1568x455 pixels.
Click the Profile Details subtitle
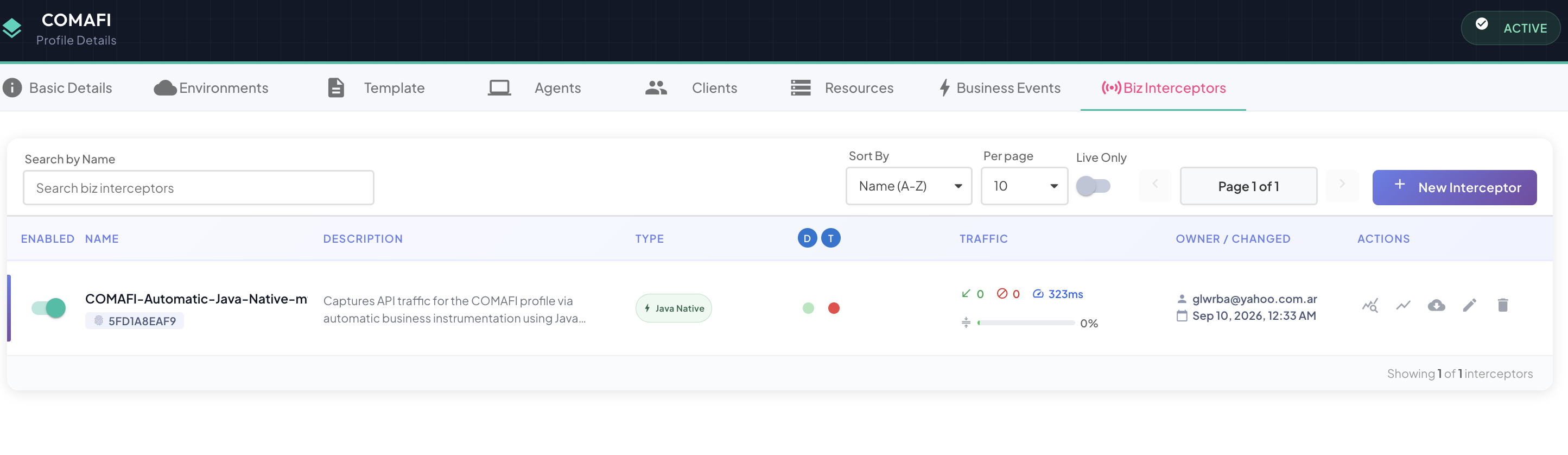76,40
